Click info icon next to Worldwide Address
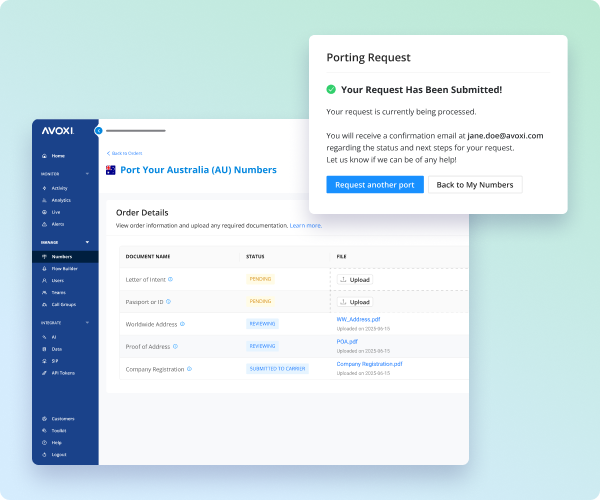The height and width of the screenshot is (500, 600). 183,324
